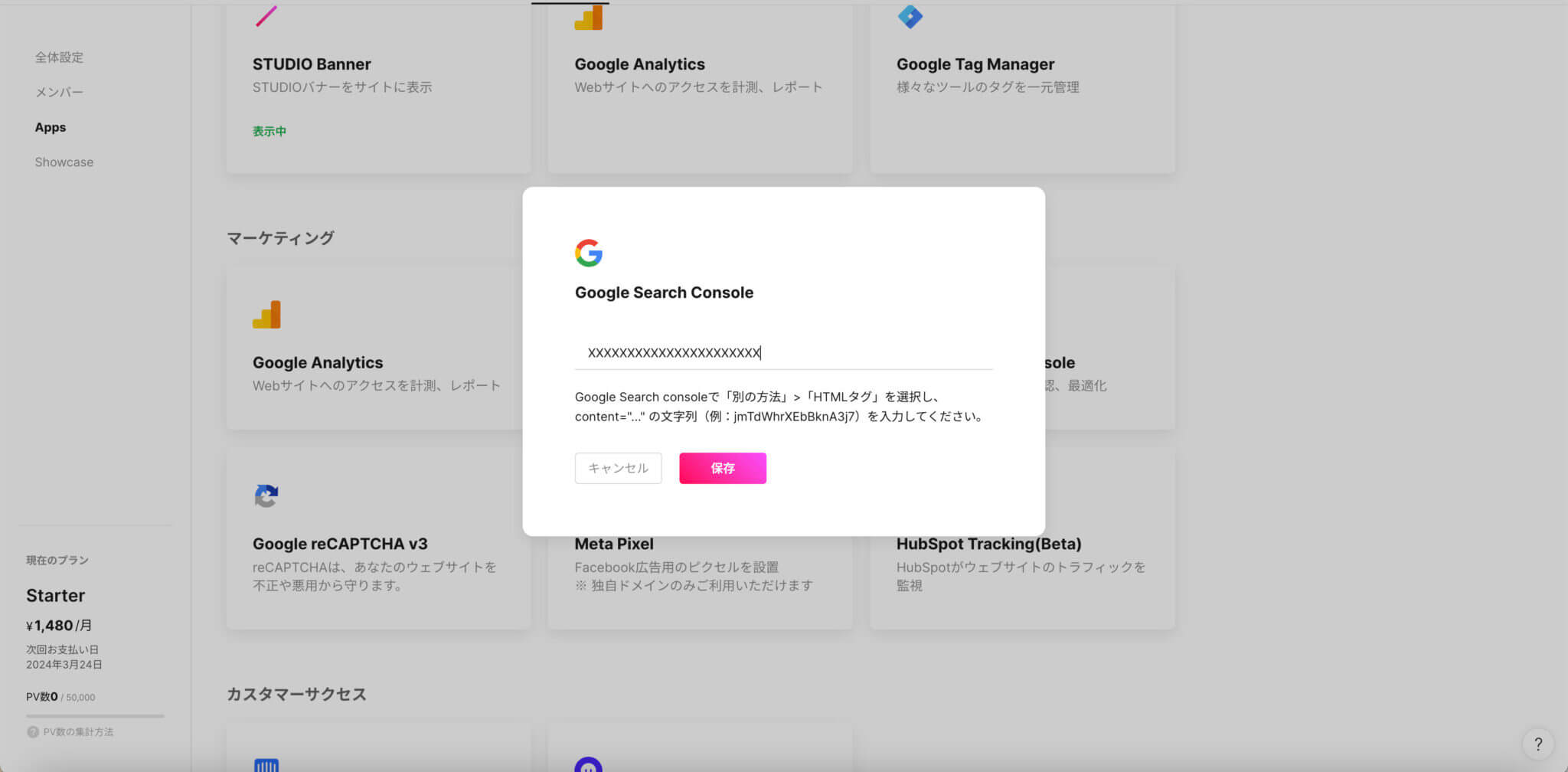
Task: Select Apps in the sidebar
Action: pyautogui.click(x=51, y=127)
